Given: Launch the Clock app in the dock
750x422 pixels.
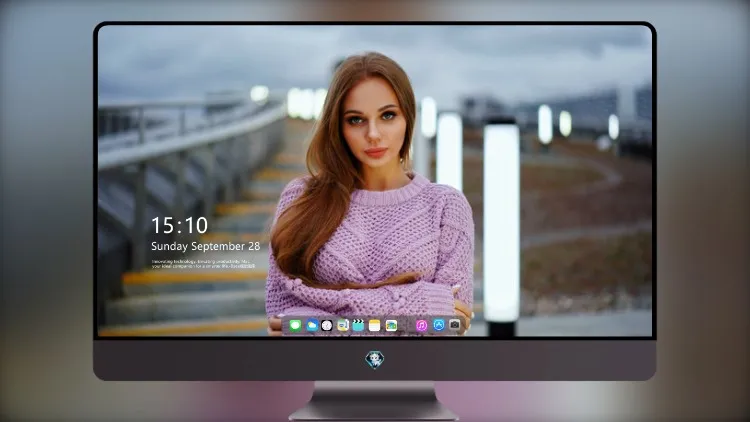Looking at the screenshot, I should (327, 326).
